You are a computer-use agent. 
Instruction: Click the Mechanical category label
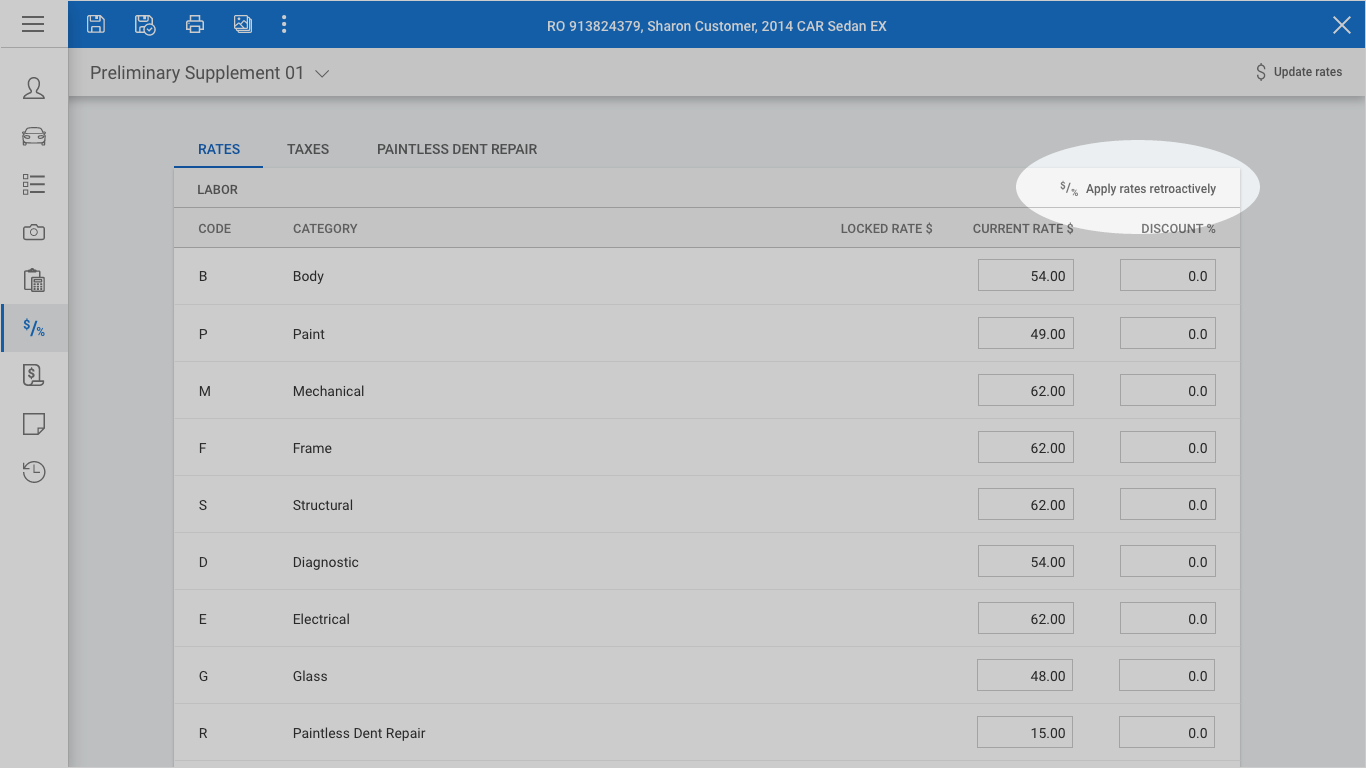328,391
